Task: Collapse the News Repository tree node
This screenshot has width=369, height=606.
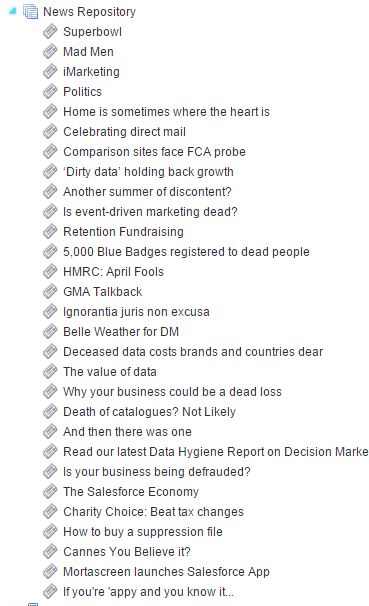Action: [x=13, y=12]
